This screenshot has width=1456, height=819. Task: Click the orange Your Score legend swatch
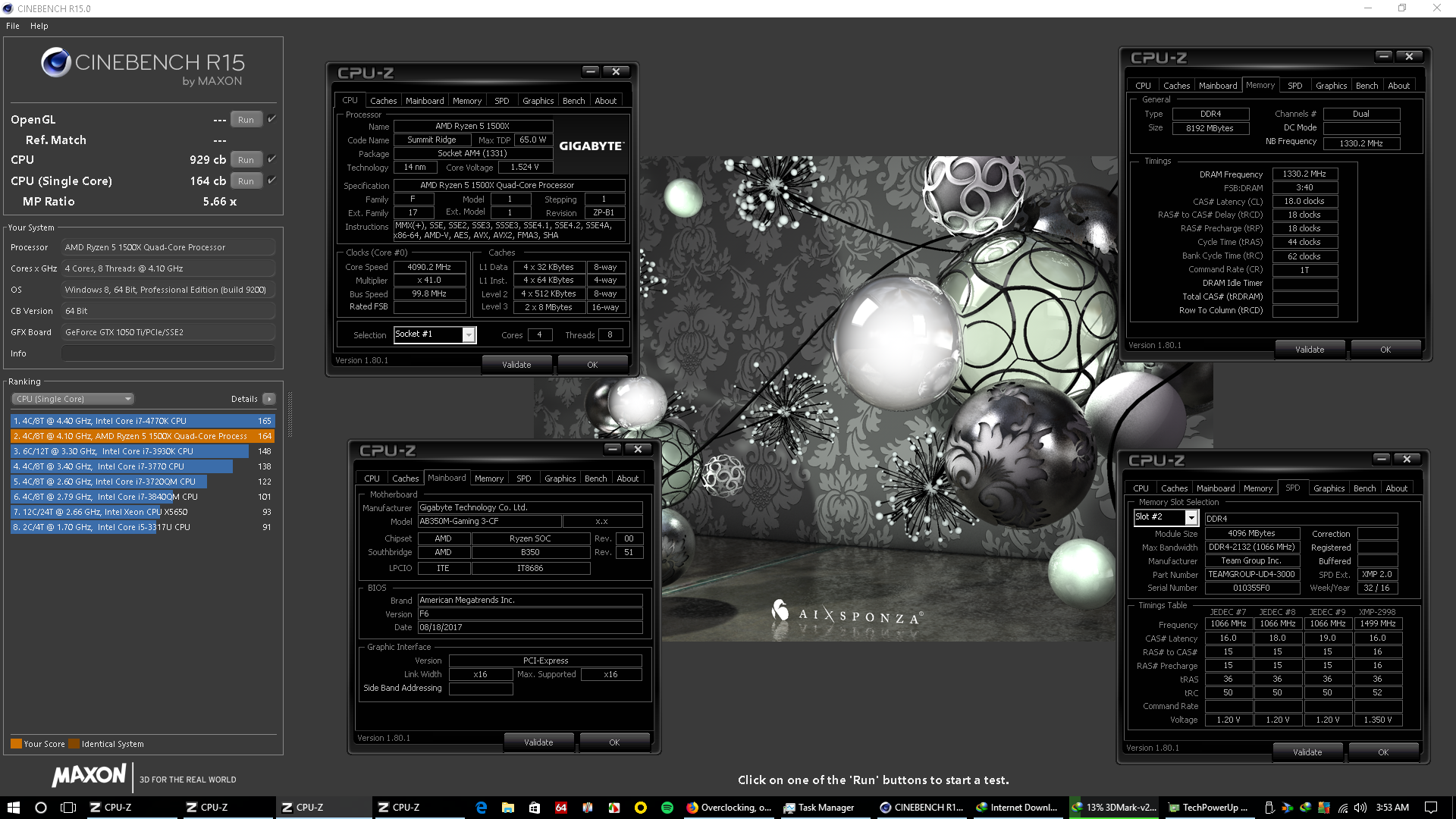[x=16, y=744]
